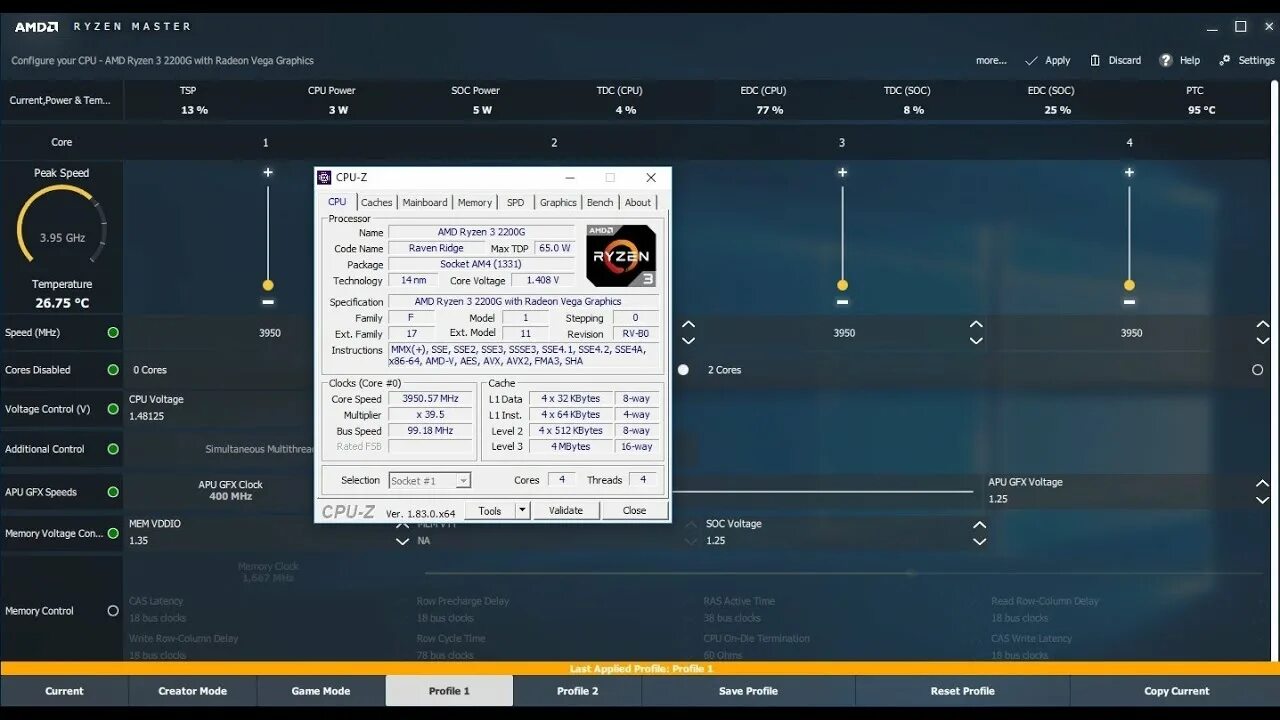The image size is (1280, 720).
Task: Open Help via the question mark icon
Action: tap(1166, 60)
